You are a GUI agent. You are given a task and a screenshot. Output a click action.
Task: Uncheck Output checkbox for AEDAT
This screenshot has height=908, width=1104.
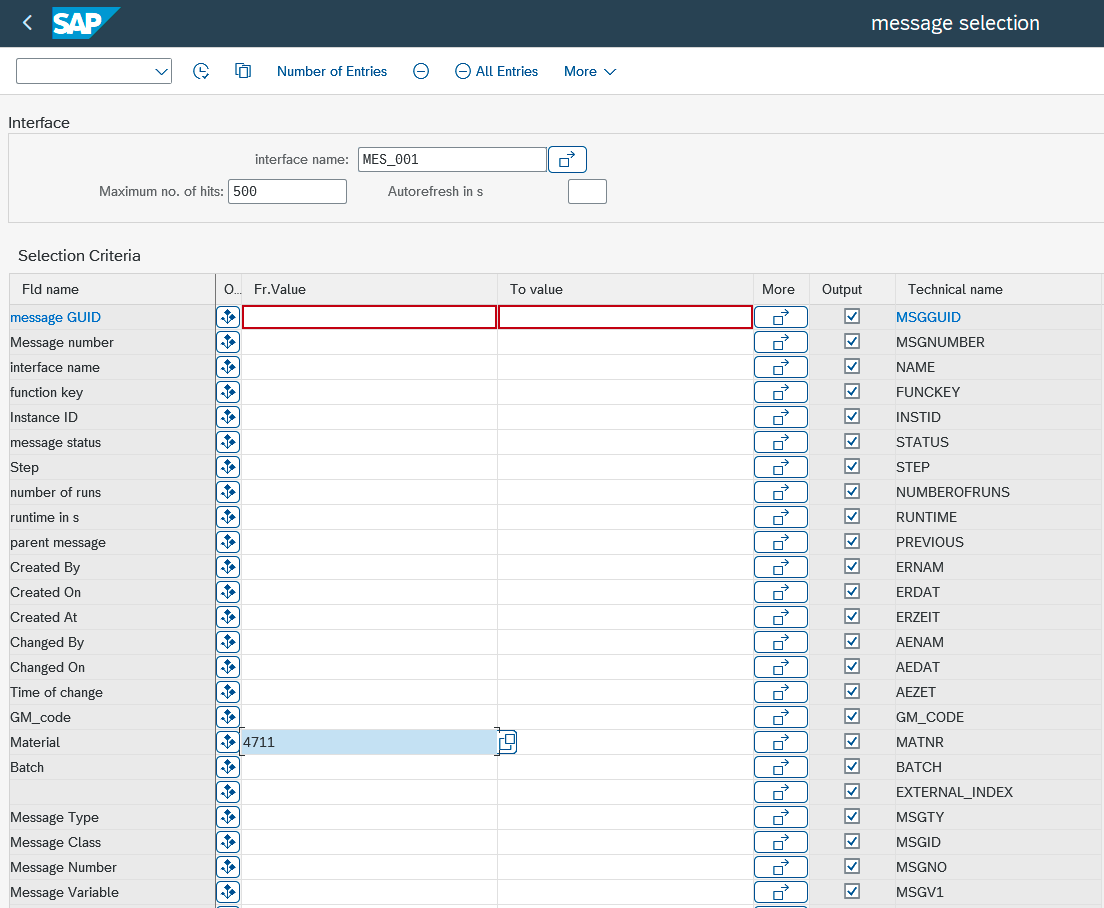click(x=852, y=666)
